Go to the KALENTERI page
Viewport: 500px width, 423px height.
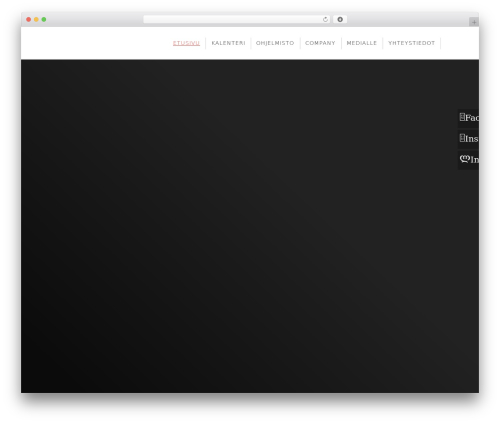tap(228, 43)
